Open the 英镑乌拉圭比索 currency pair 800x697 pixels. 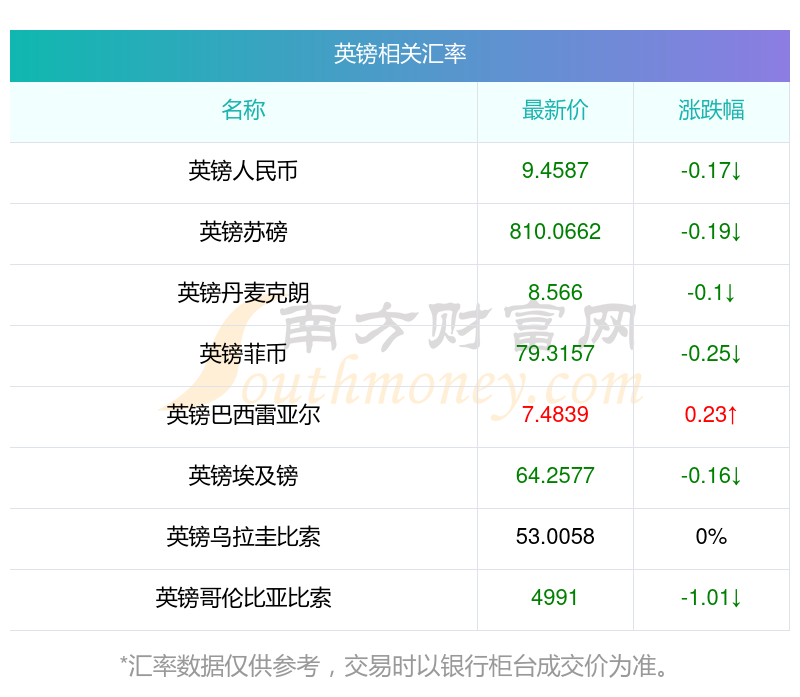[x=243, y=537]
